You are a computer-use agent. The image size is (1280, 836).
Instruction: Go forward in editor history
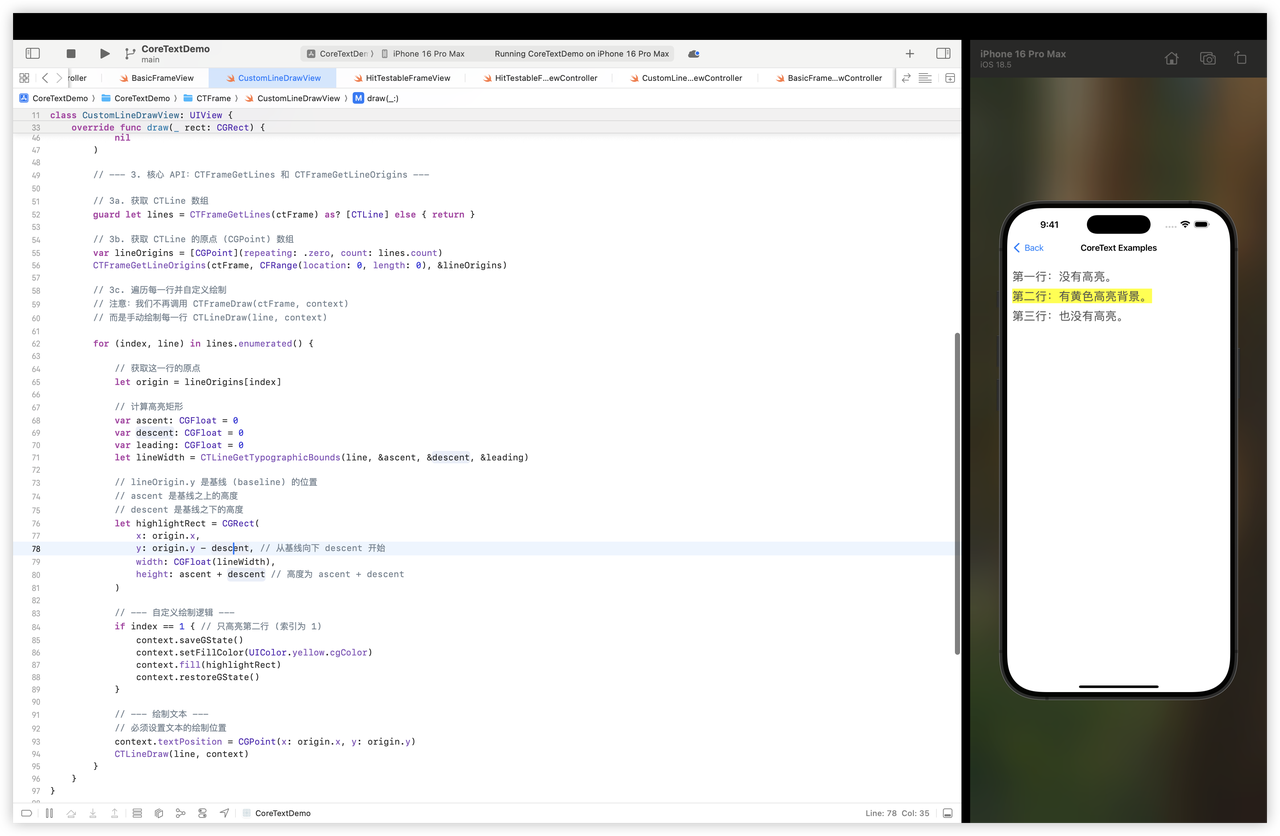coord(59,78)
